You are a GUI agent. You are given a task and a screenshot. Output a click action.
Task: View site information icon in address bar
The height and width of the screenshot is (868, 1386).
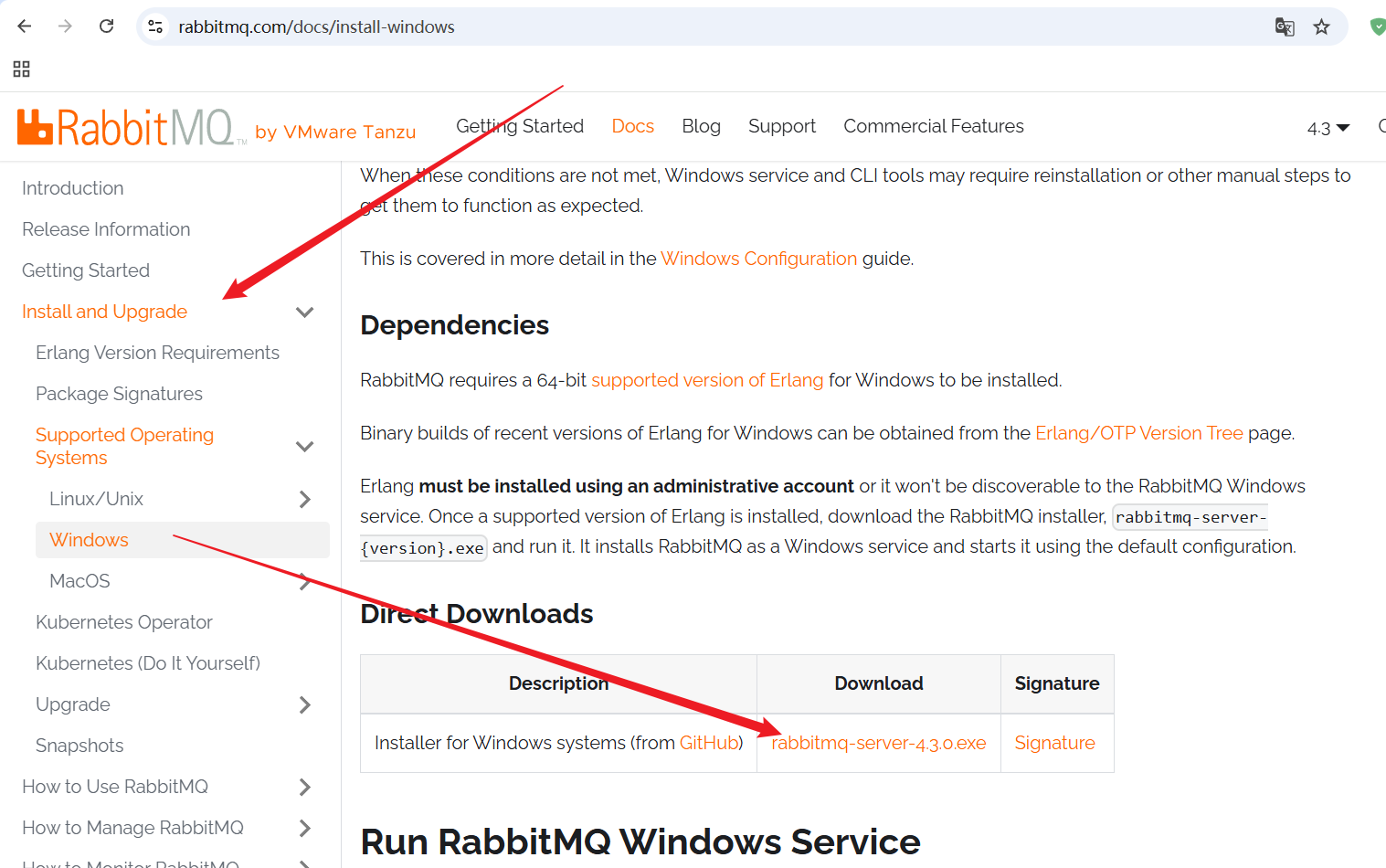click(156, 26)
